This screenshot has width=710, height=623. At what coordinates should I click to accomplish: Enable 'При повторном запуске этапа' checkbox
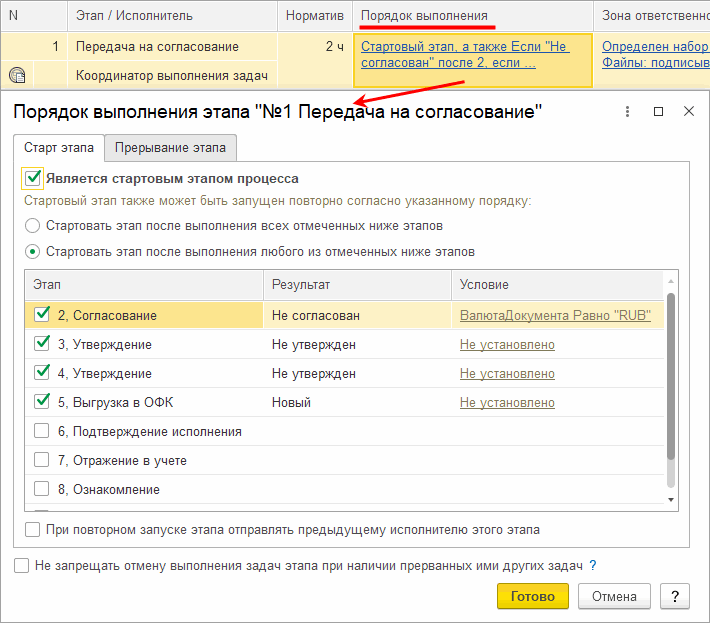point(32,529)
